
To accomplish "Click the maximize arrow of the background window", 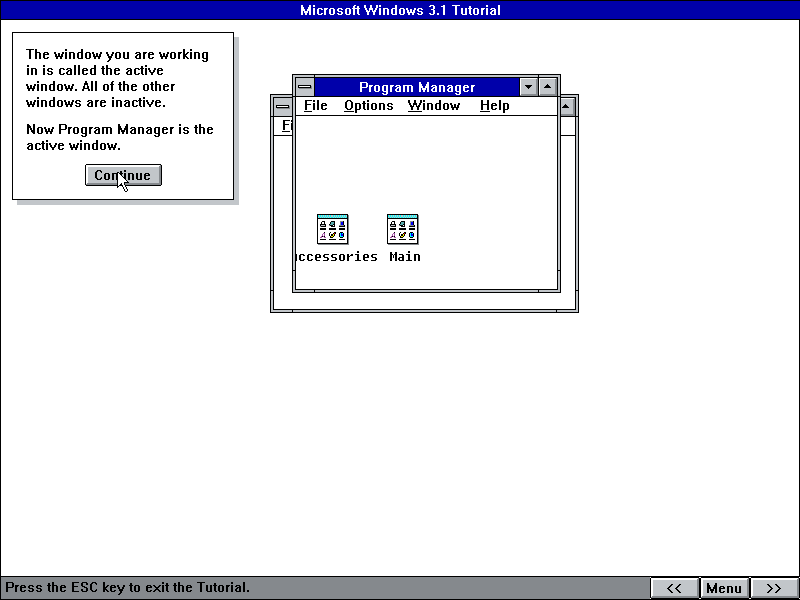I will tap(567, 107).
